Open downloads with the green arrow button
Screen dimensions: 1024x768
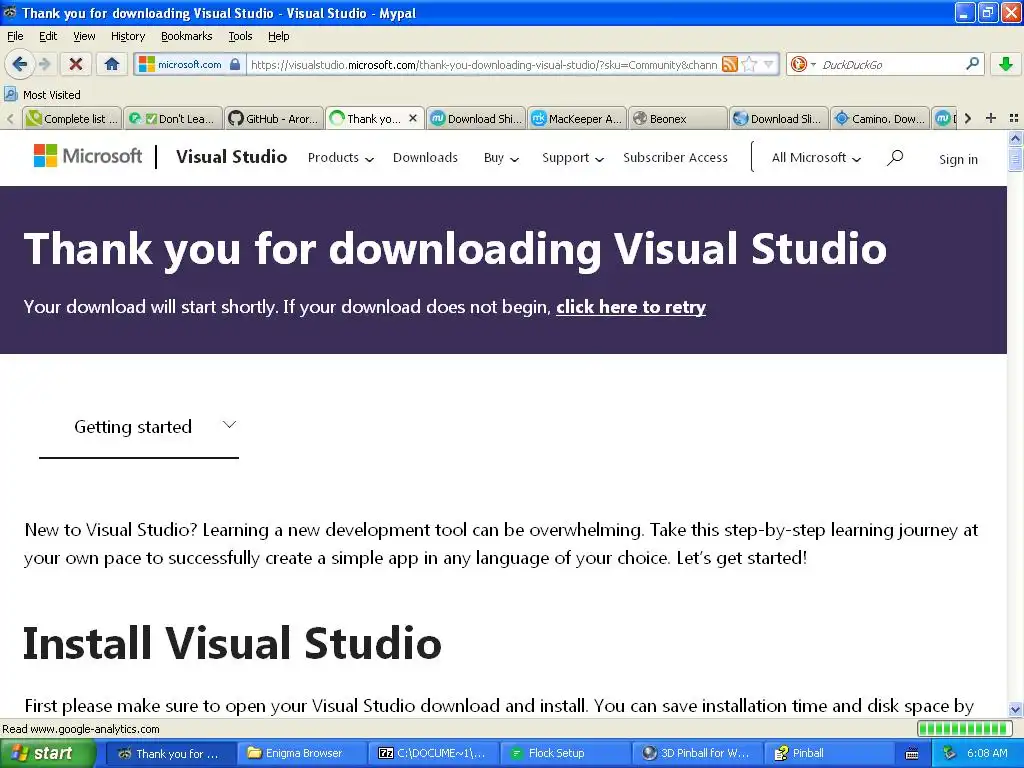(x=1006, y=64)
